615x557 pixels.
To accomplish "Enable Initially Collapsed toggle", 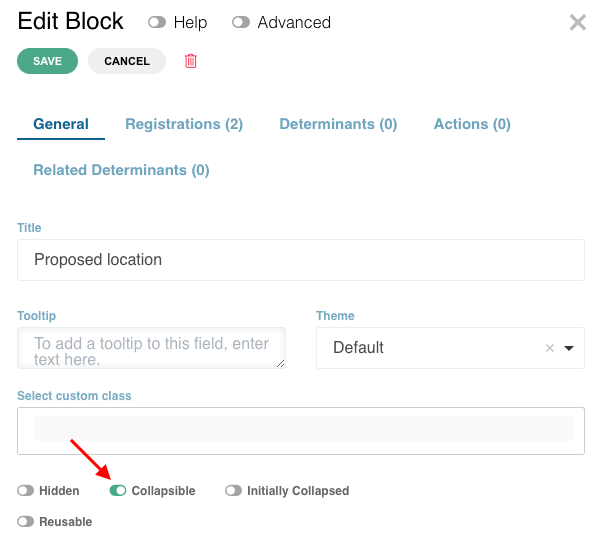I will [x=233, y=490].
